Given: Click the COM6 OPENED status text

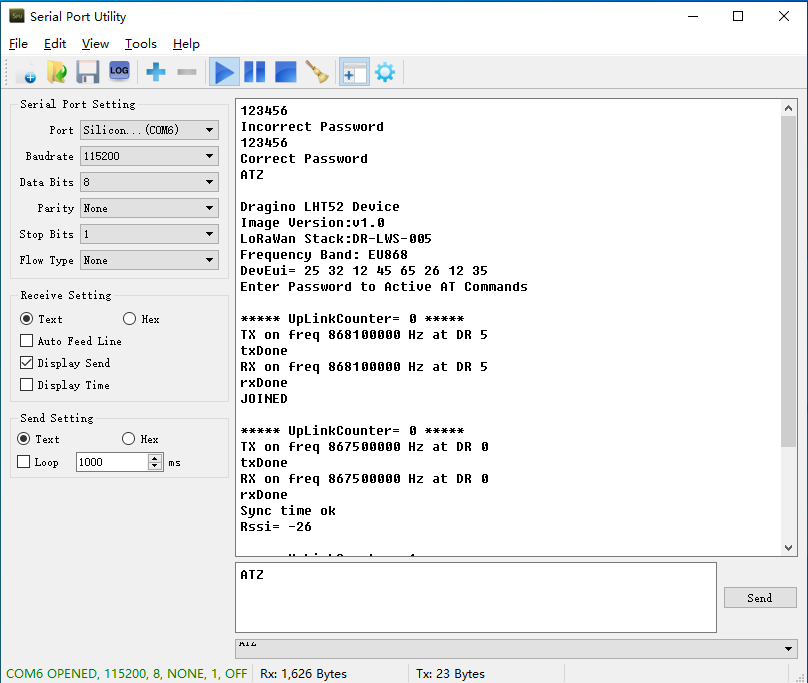Looking at the screenshot, I should pos(126,674).
